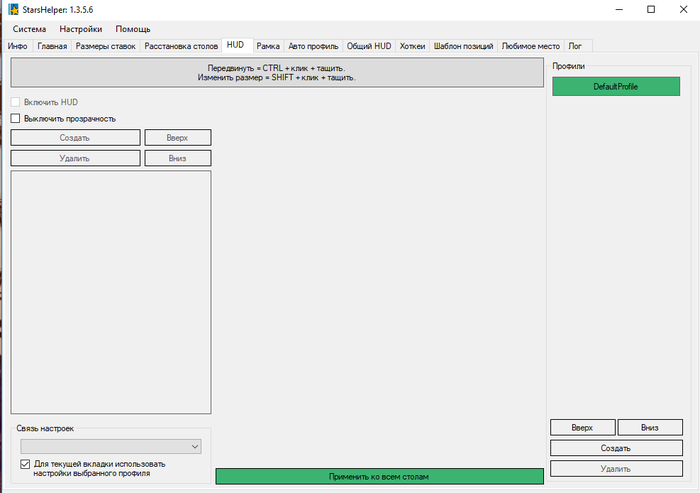This screenshot has width=700, height=493.
Task: Click Применить ко всем столам button
Action: coord(379,476)
